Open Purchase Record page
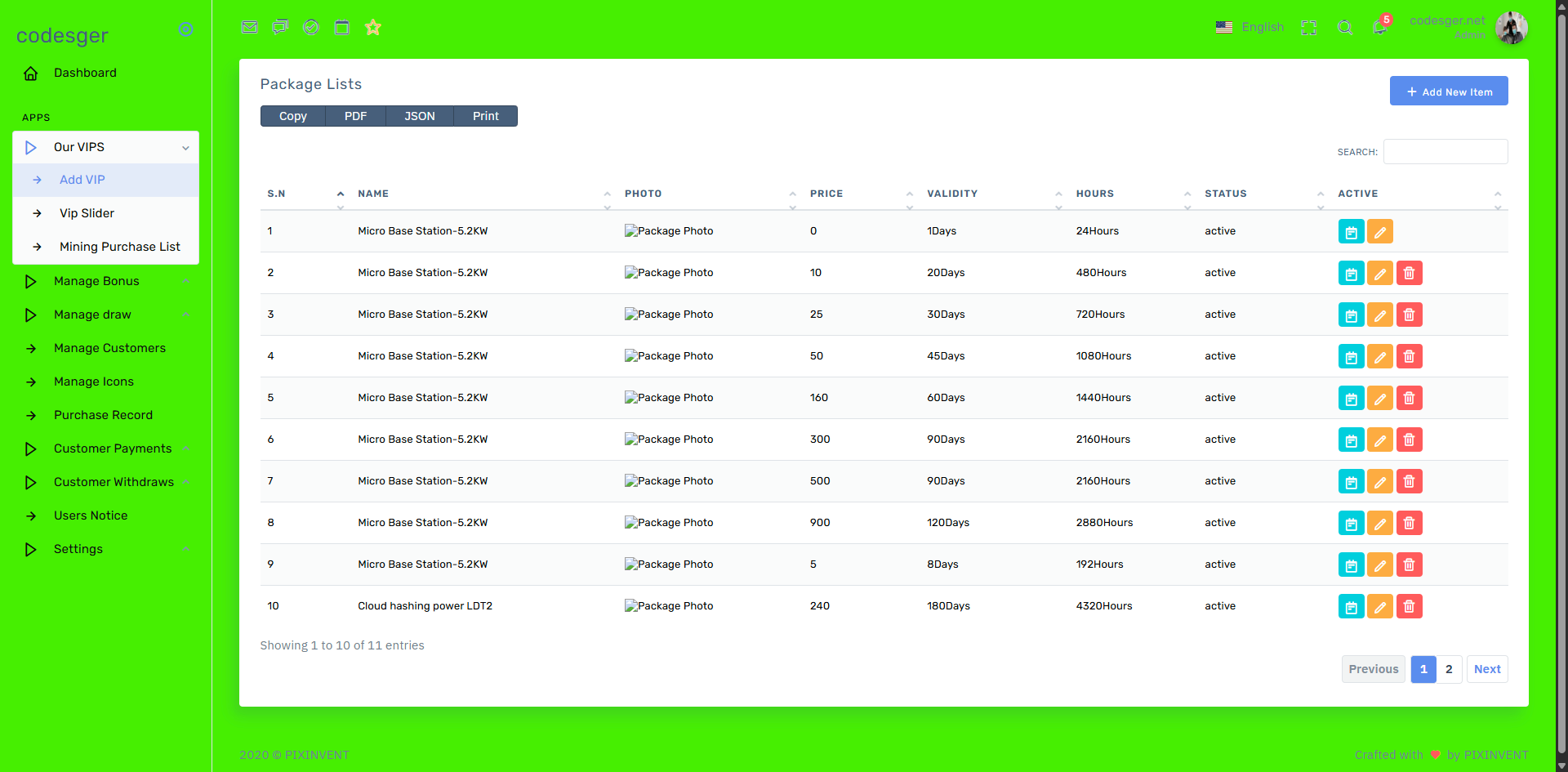This screenshot has height=772, width=1568. [x=106, y=416]
